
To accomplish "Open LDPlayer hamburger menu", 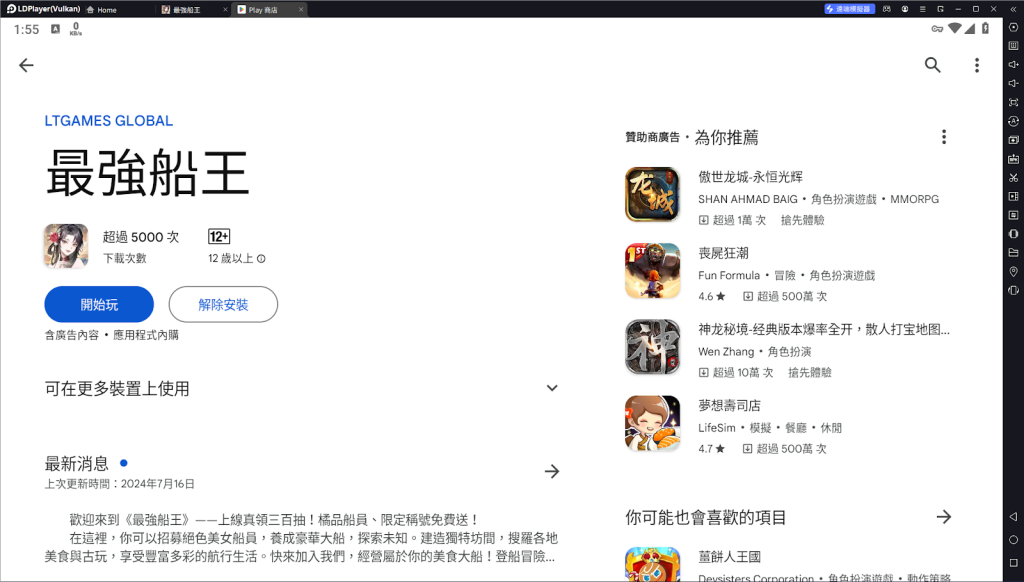I will pos(922,9).
